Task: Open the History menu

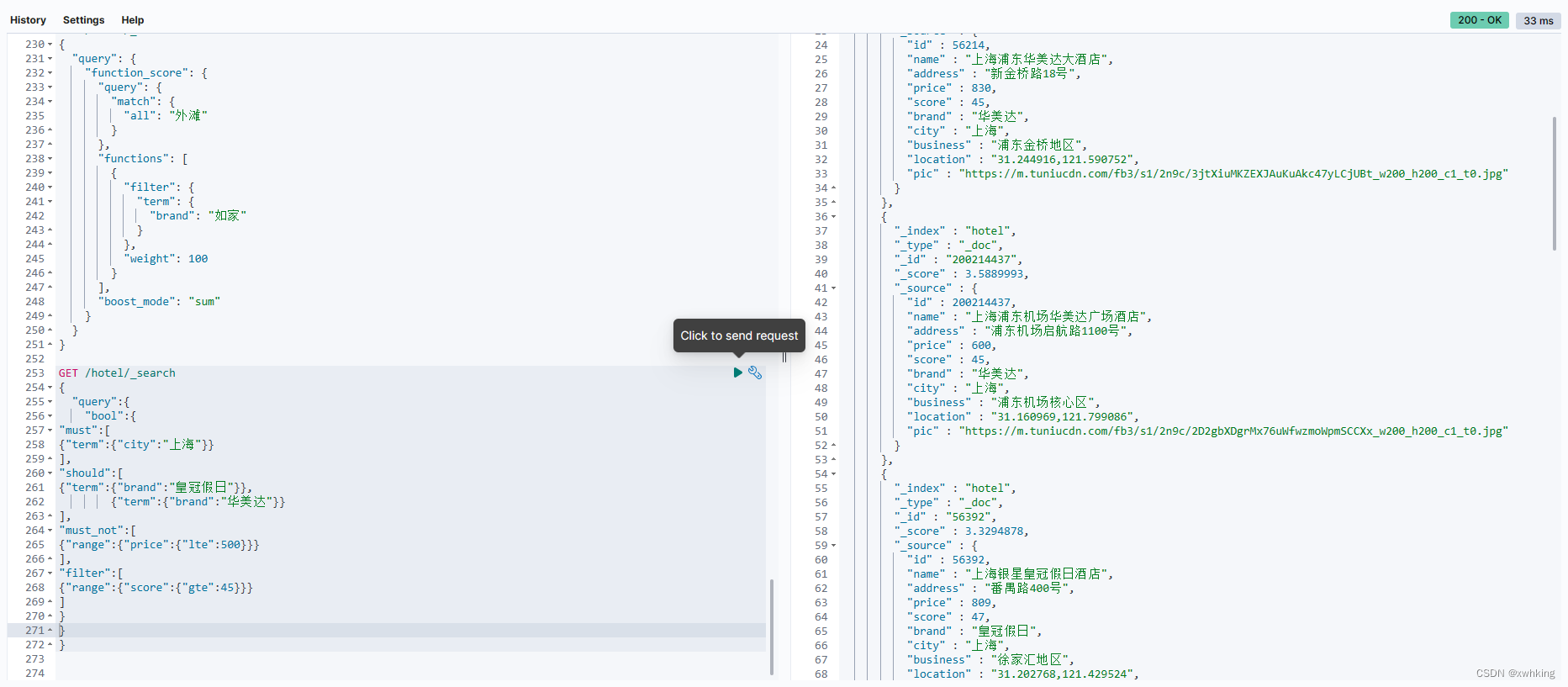Action: pos(28,20)
